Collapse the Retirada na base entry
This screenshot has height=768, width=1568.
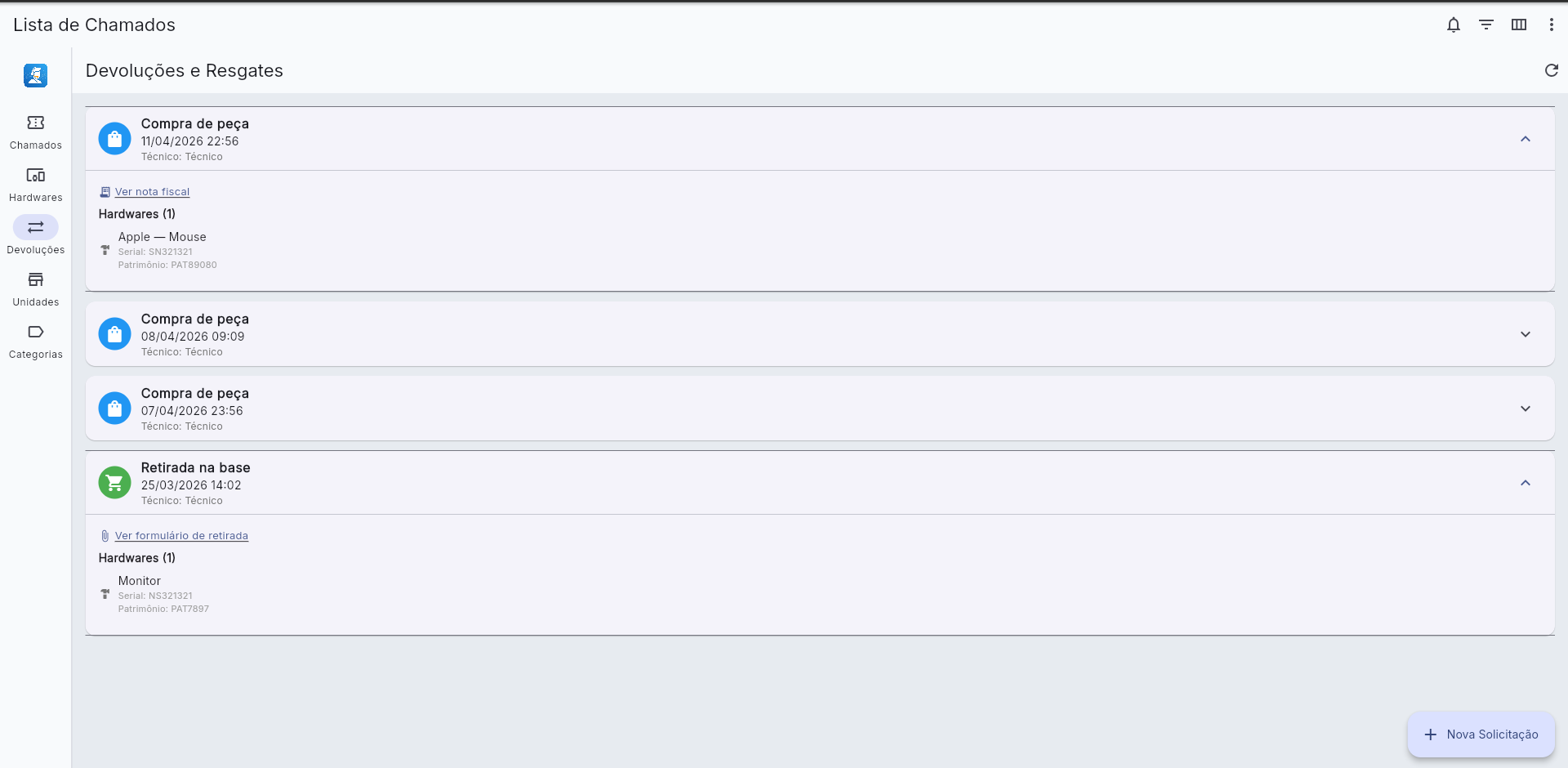tap(1526, 483)
